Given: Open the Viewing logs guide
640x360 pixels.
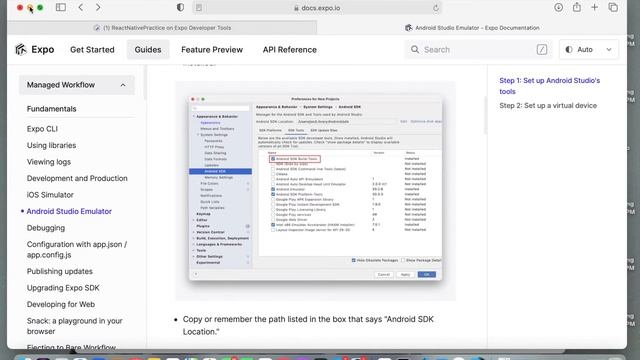Looking at the screenshot, I should point(49,162).
